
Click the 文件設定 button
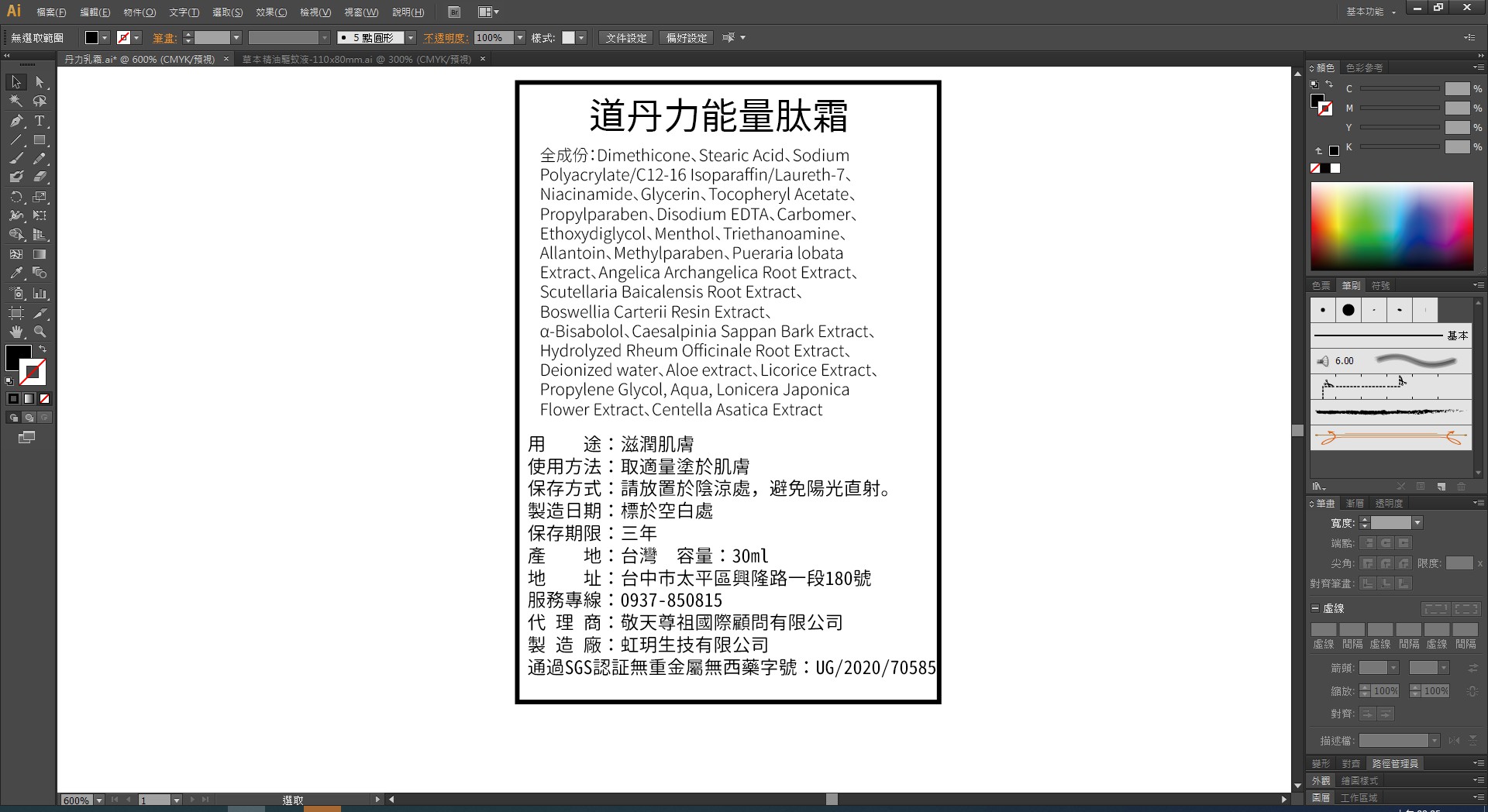click(x=626, y=38)
